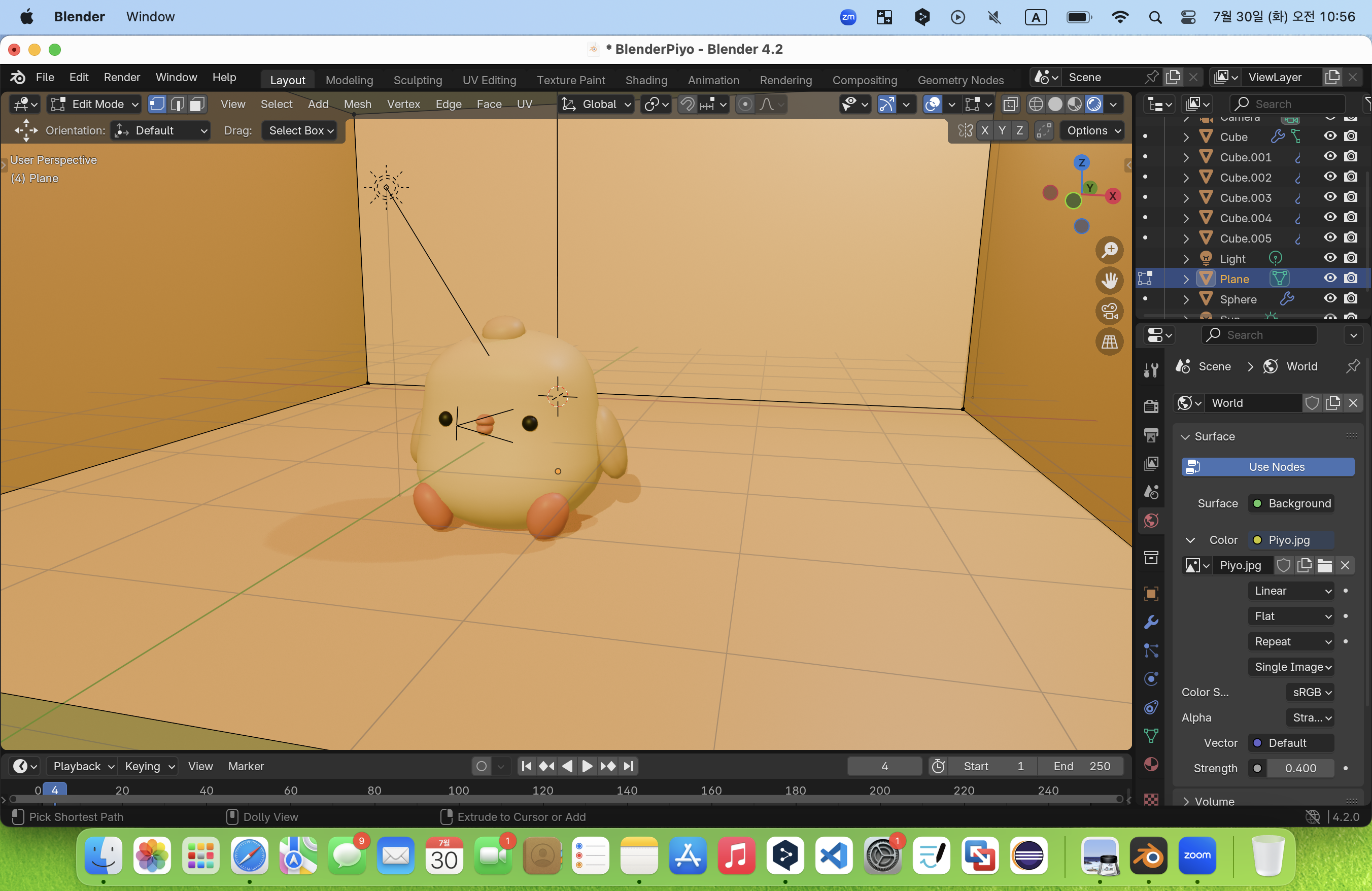Image resolution: width=1372 pixels, height=891 pixels.
Task: Expand the Plane object in outliner
Action: 1186,279
